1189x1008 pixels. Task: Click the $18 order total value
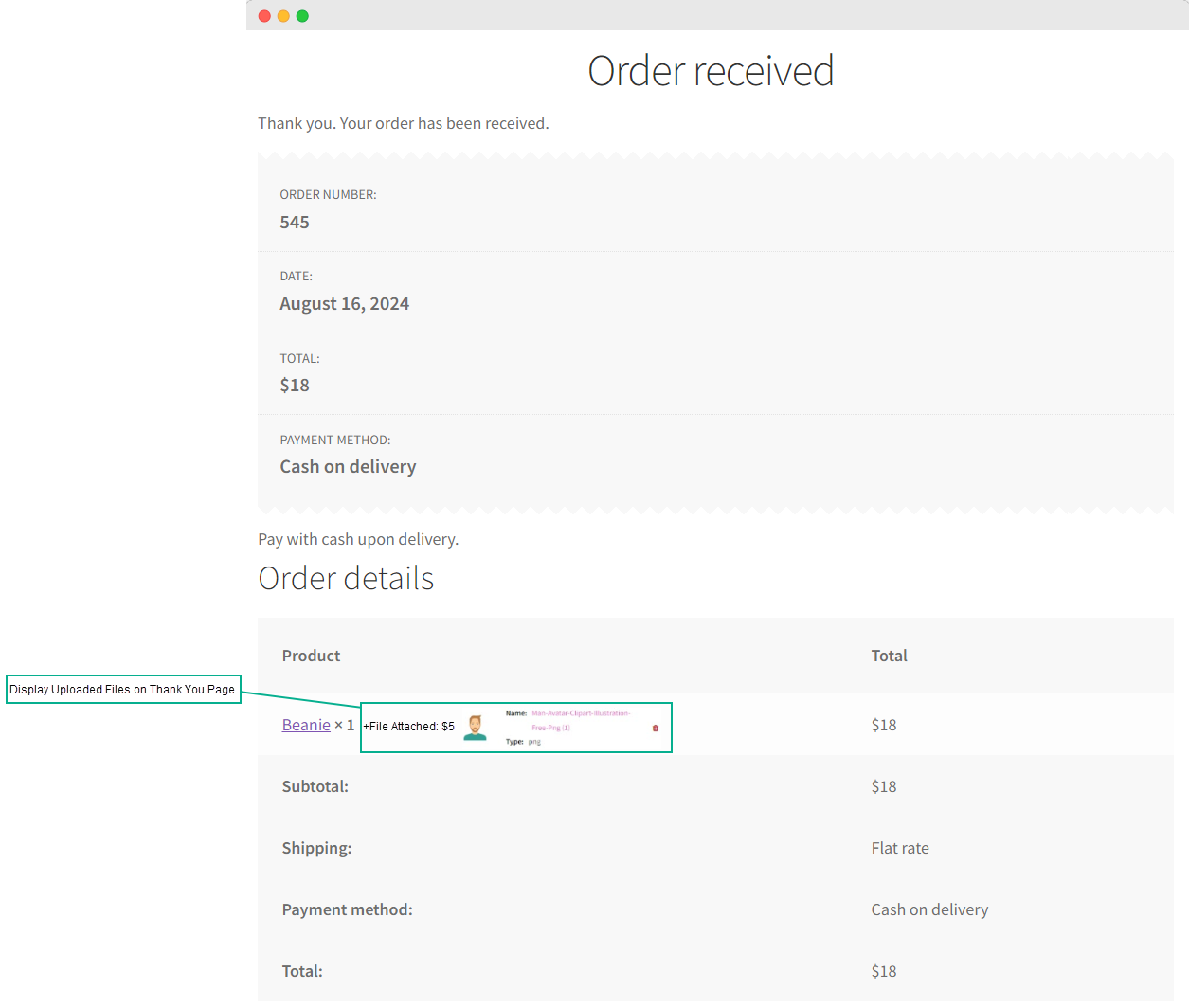[295, 385]
